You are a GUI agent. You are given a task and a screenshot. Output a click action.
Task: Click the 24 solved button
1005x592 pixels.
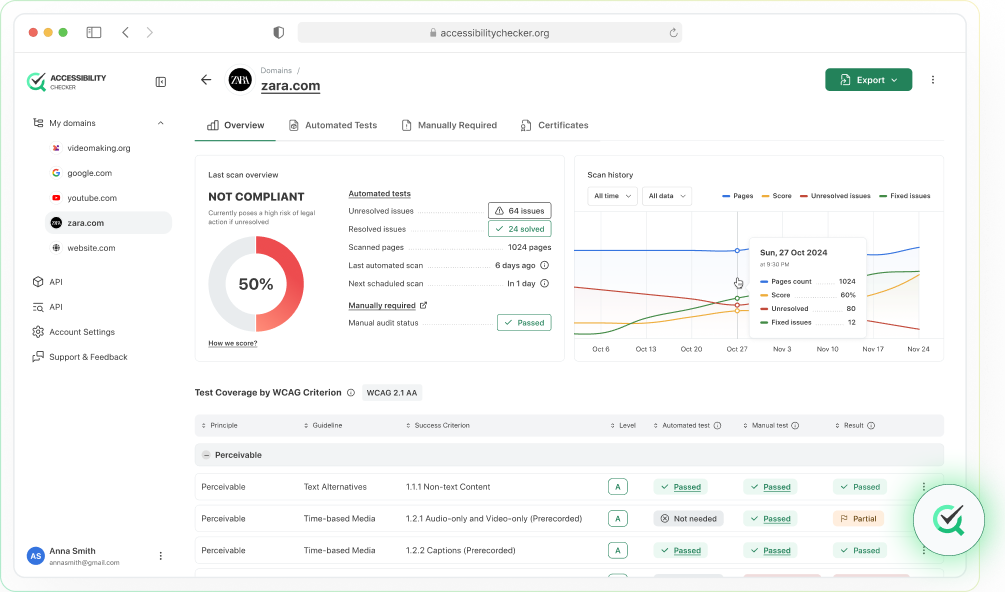pos(520,229)
